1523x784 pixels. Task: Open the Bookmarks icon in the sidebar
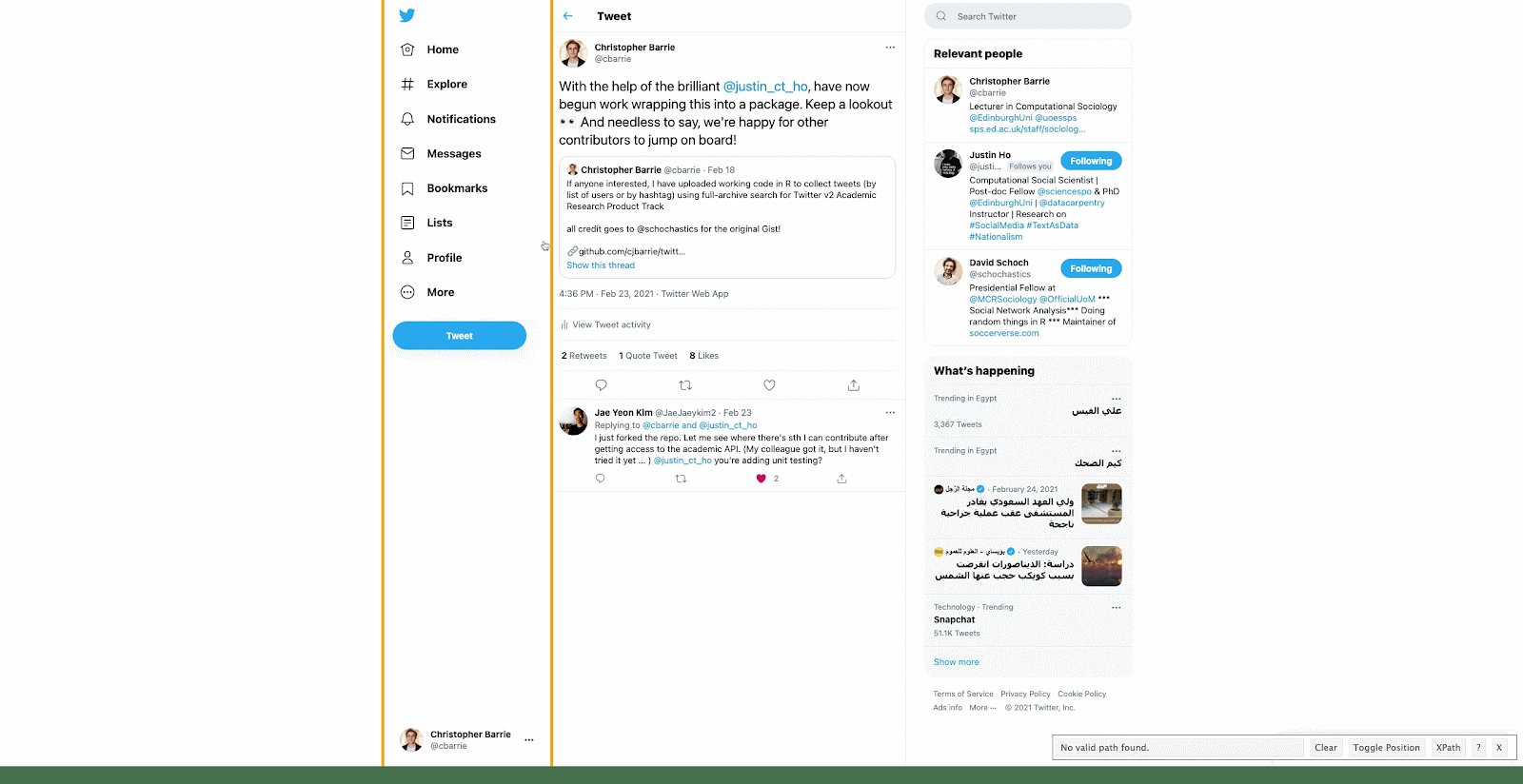[407, 188]
